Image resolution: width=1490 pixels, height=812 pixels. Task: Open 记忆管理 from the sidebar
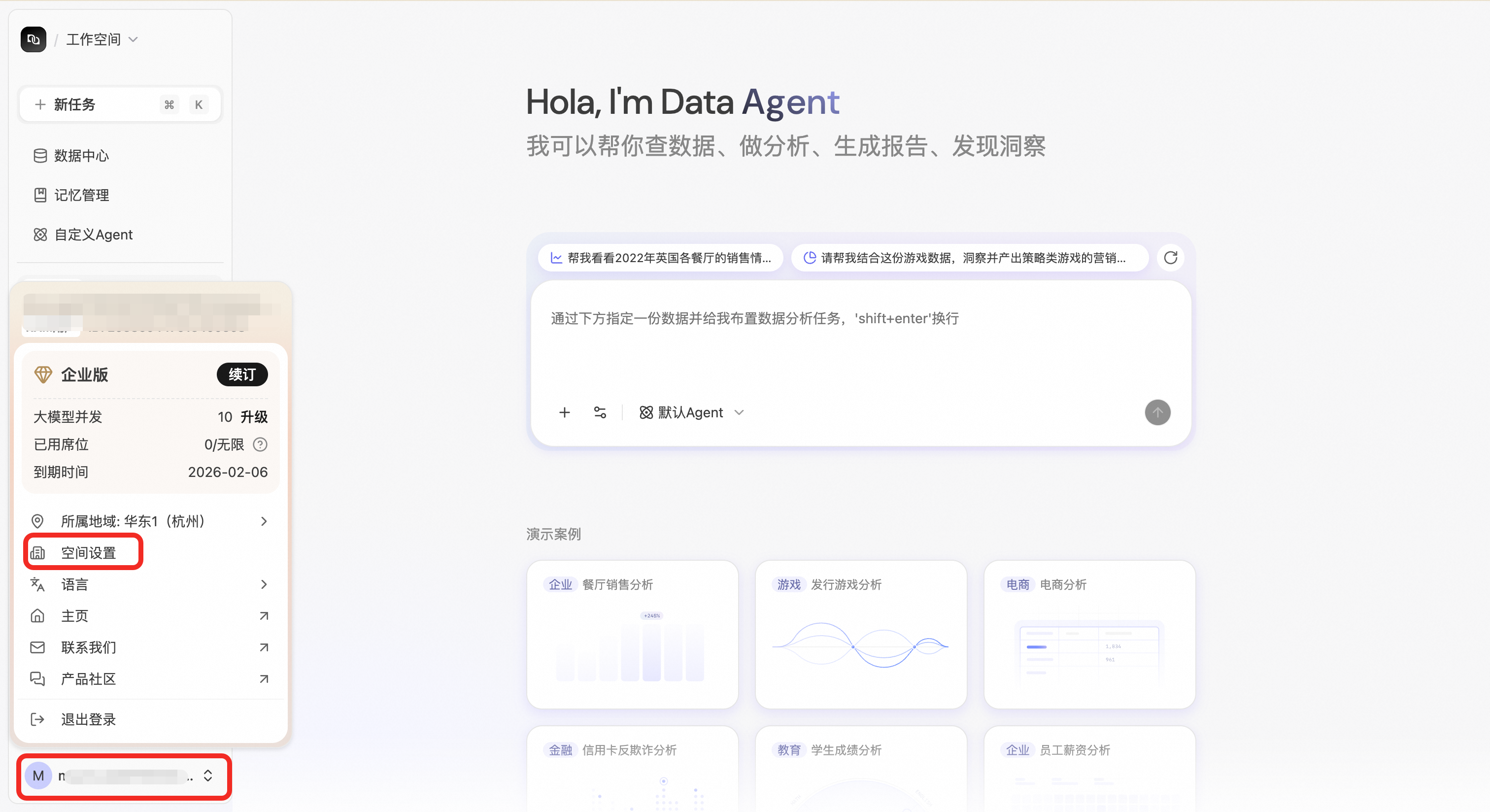tap(81, 195)
